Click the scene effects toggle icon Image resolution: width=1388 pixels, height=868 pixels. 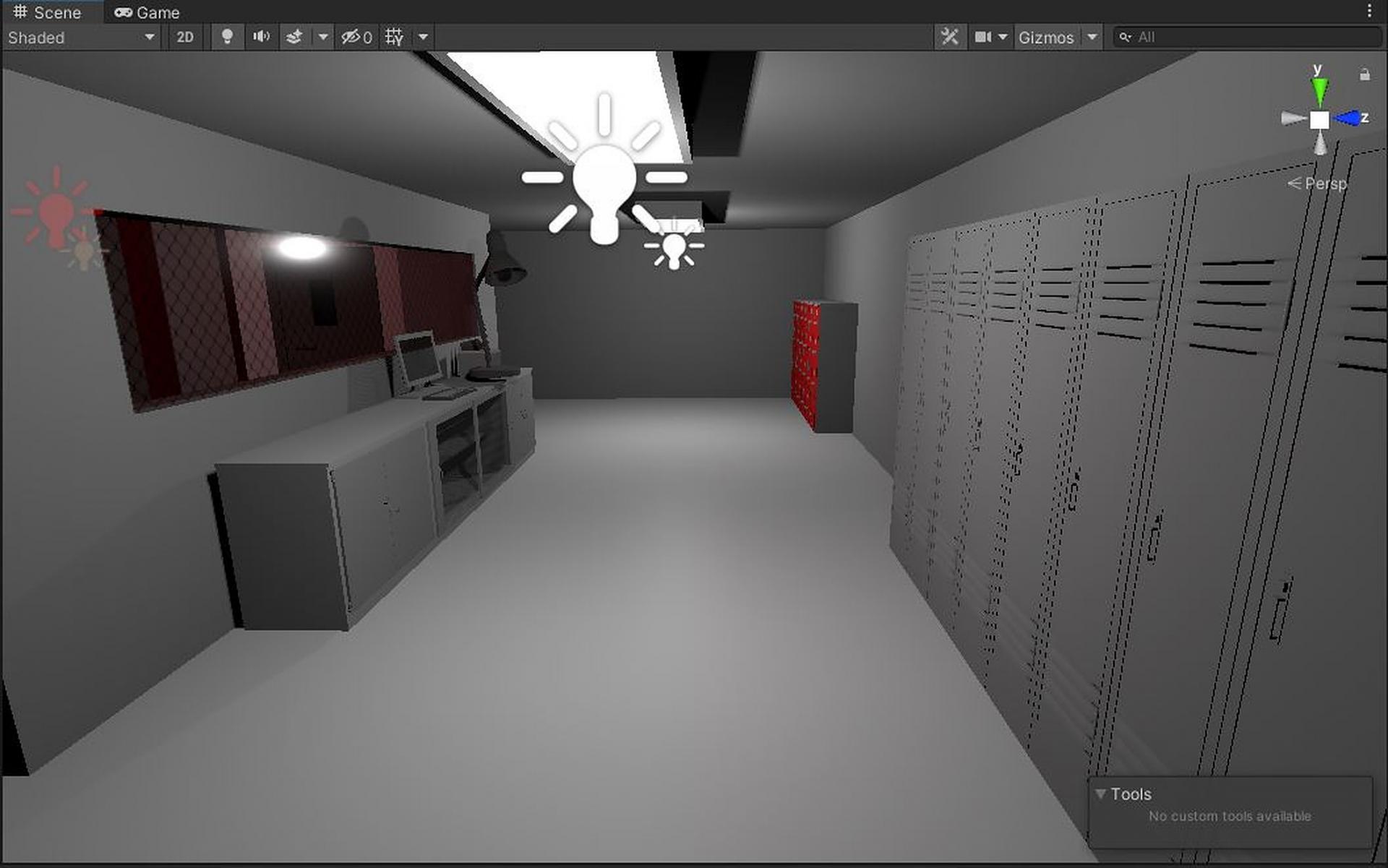[x=294, y=37]
